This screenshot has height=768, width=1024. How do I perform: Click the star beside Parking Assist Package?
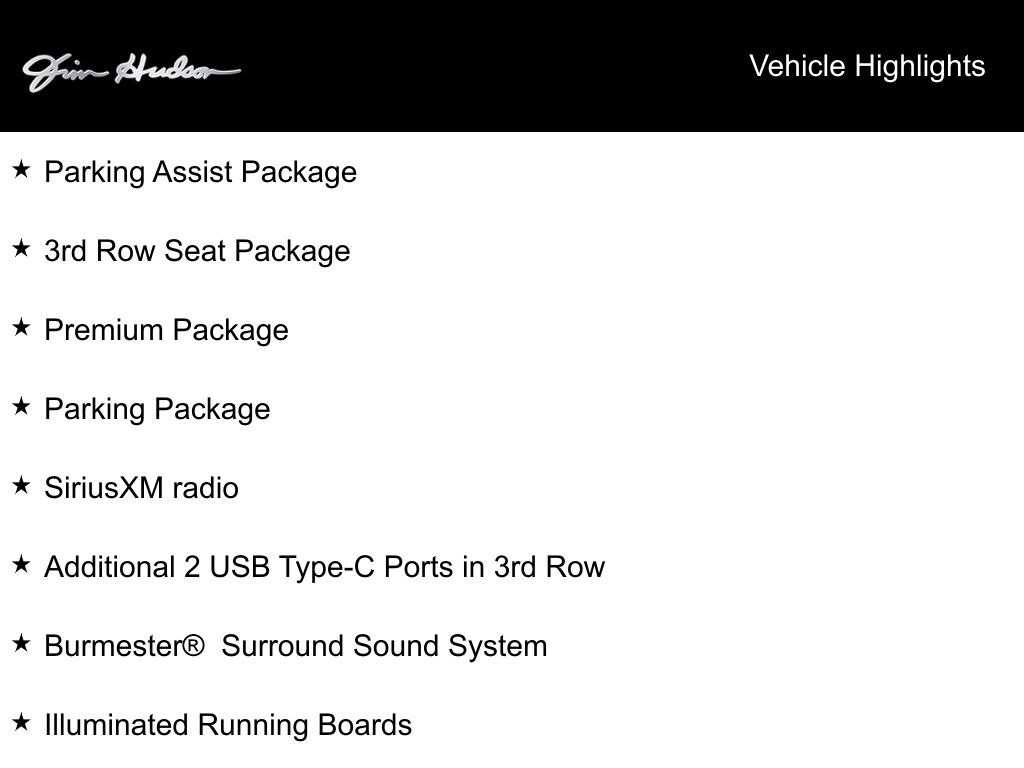pos(22,169)
